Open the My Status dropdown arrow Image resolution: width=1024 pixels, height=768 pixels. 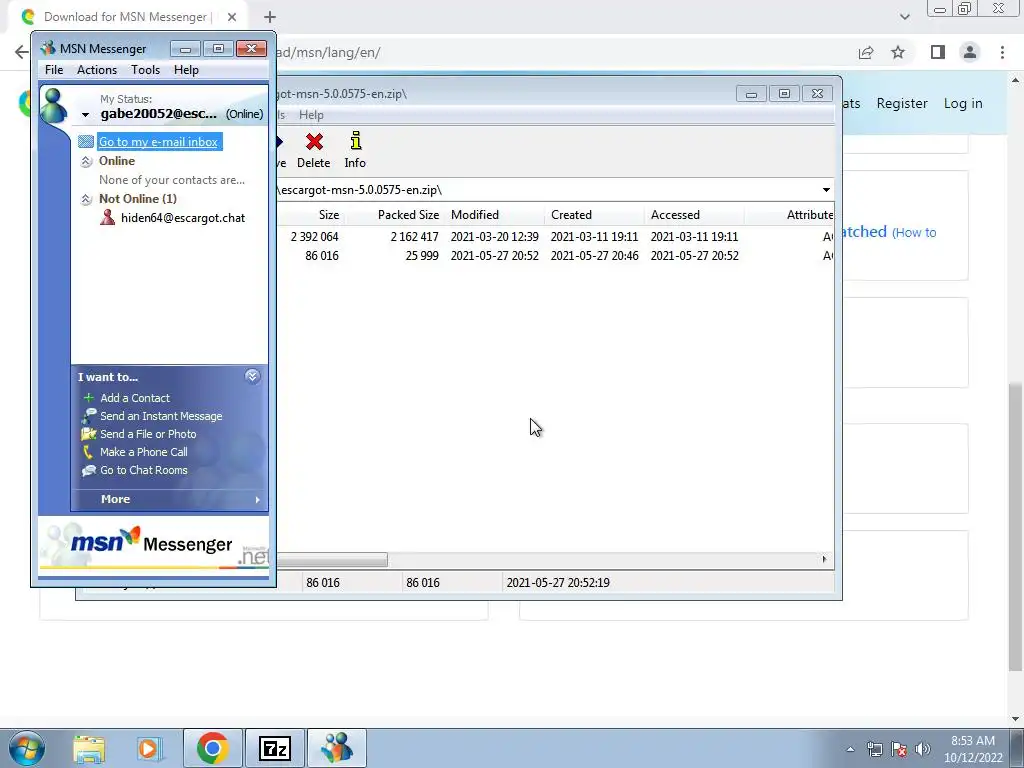85,115
